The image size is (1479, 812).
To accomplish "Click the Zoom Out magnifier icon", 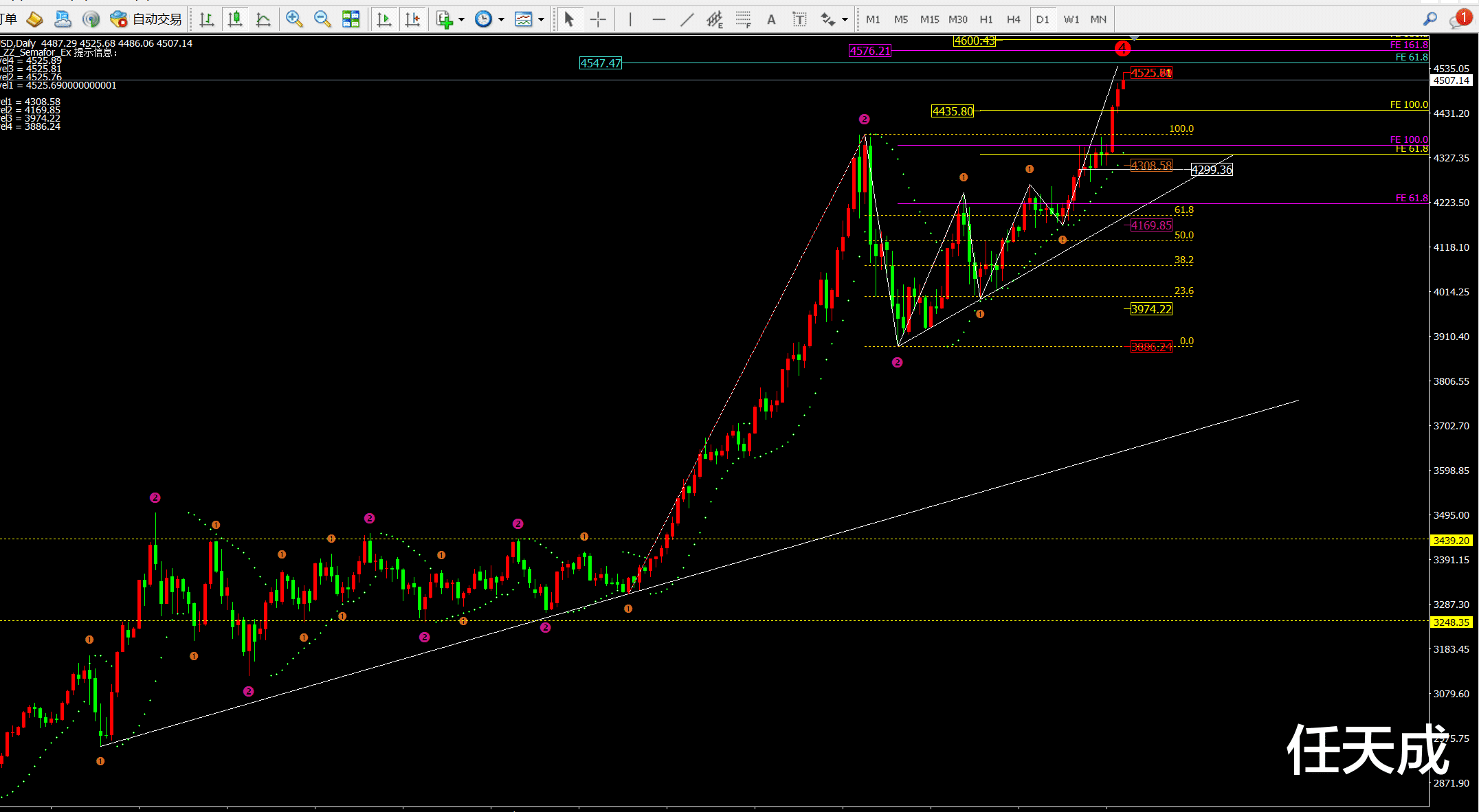I will (x=322, y=19).
